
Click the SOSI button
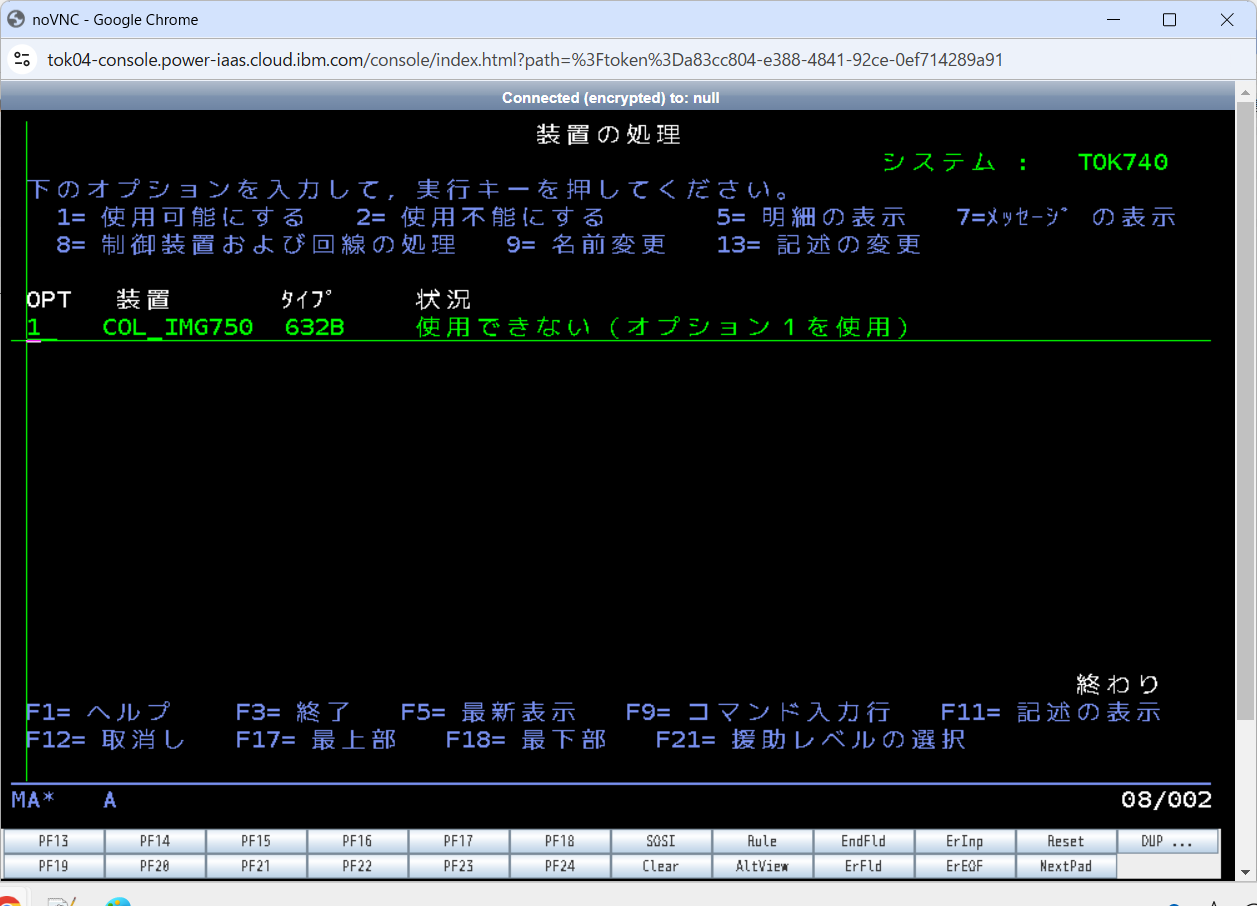661,841
